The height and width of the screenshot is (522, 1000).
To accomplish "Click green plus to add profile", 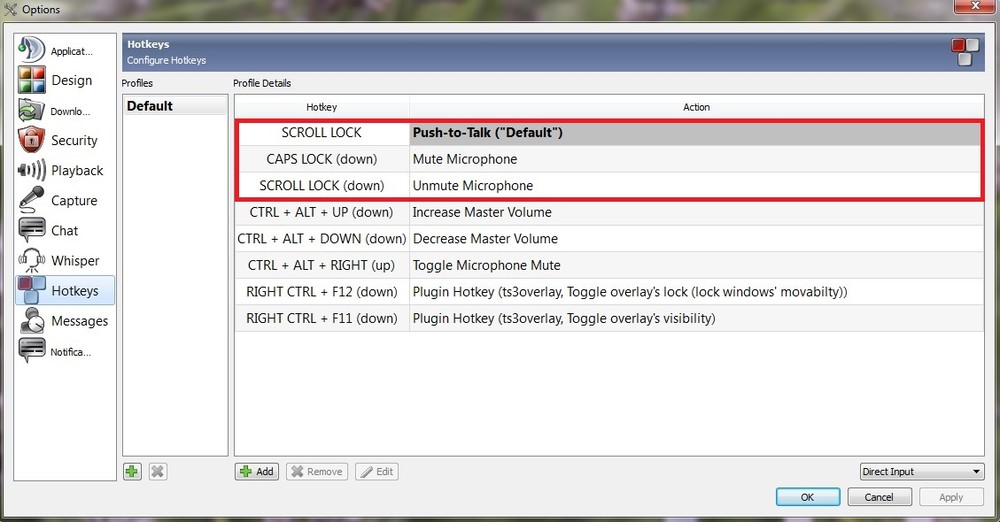I will pos(132,472).
